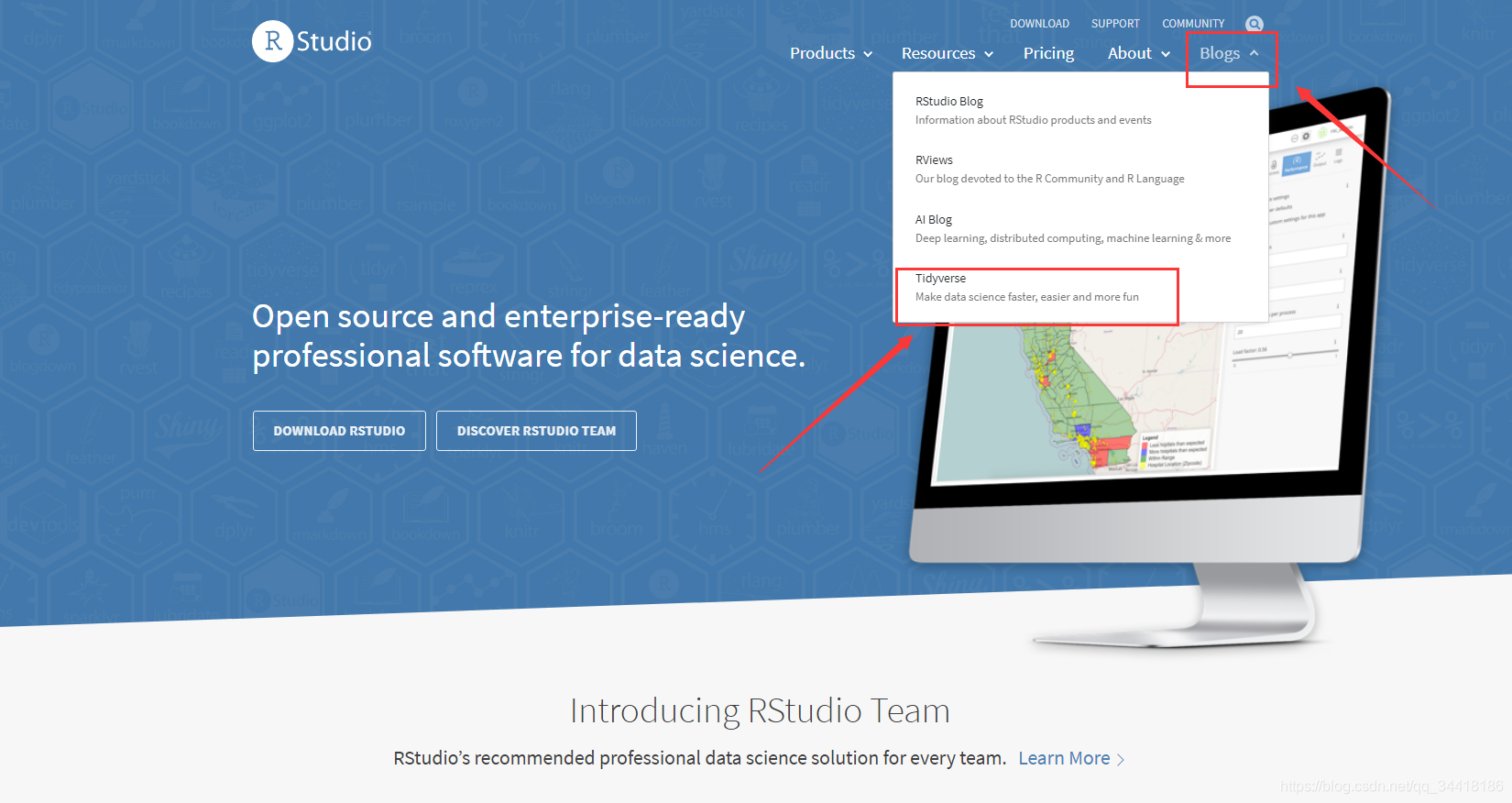Viewport: 1512px width, 803px height.
Task: Click 'RStudio's recommended professional data science solution' text
Action: click(x=699, y=758)
